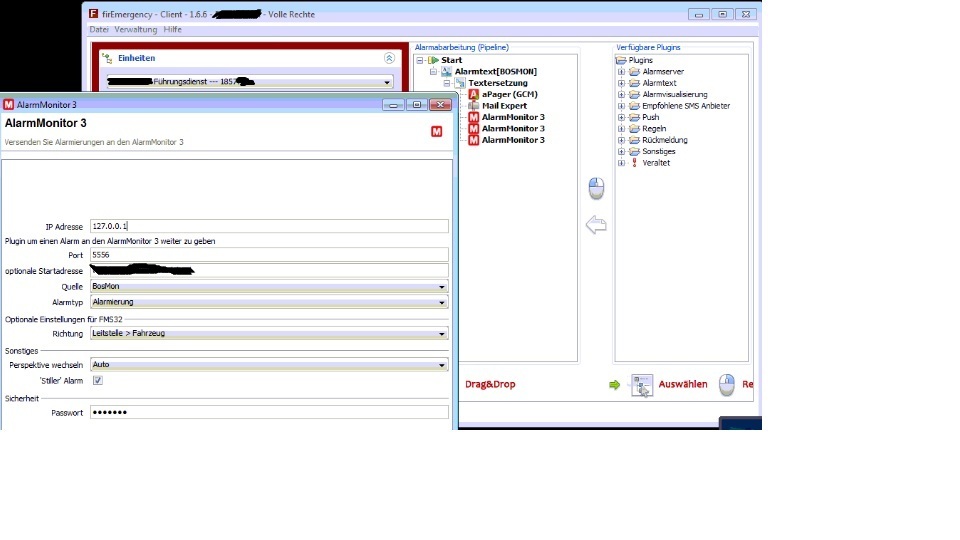Image resolution: width=960 pixels, height=540 pixels.
Task: Collapse the Alarmtext[BOSMON] node
Action: coord(433,72)
